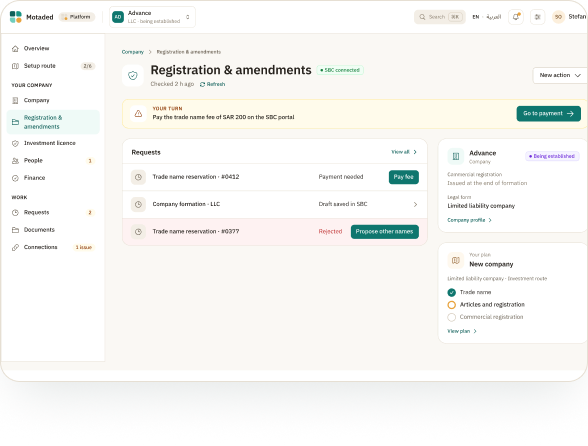Open Setup route in the sidebar

pos(53,66)
